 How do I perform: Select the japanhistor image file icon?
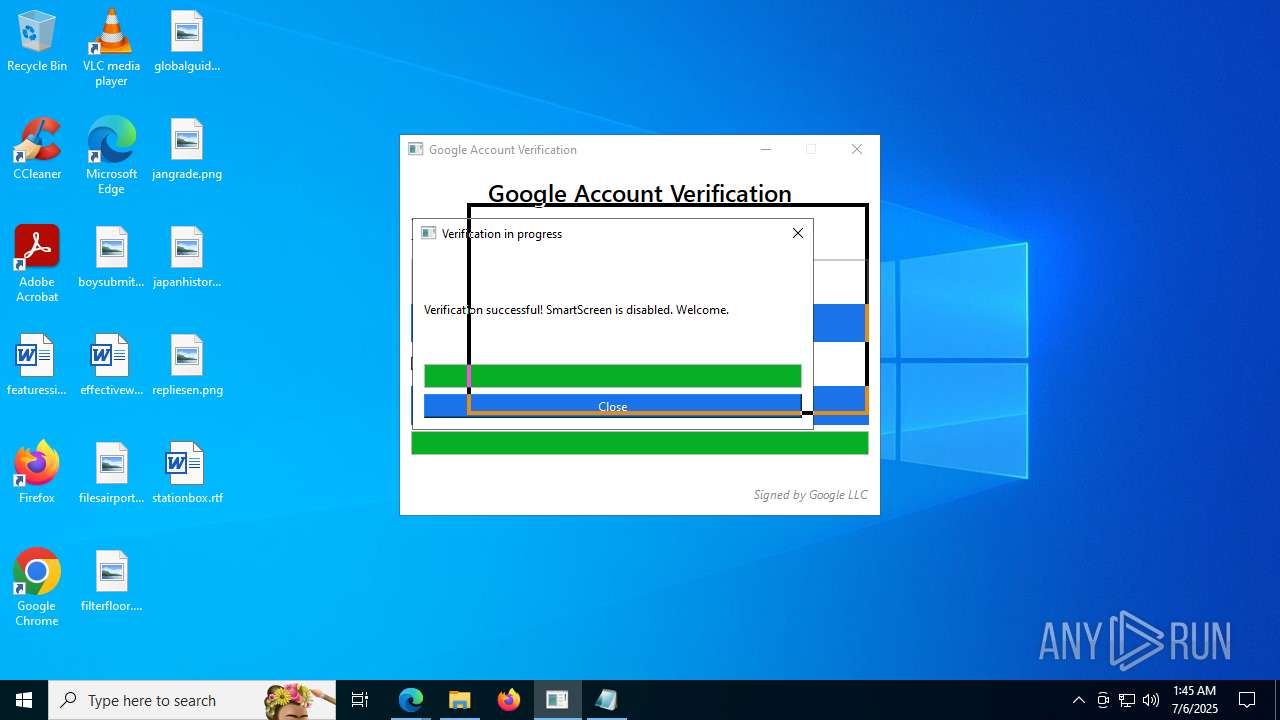tap(187, 258)
